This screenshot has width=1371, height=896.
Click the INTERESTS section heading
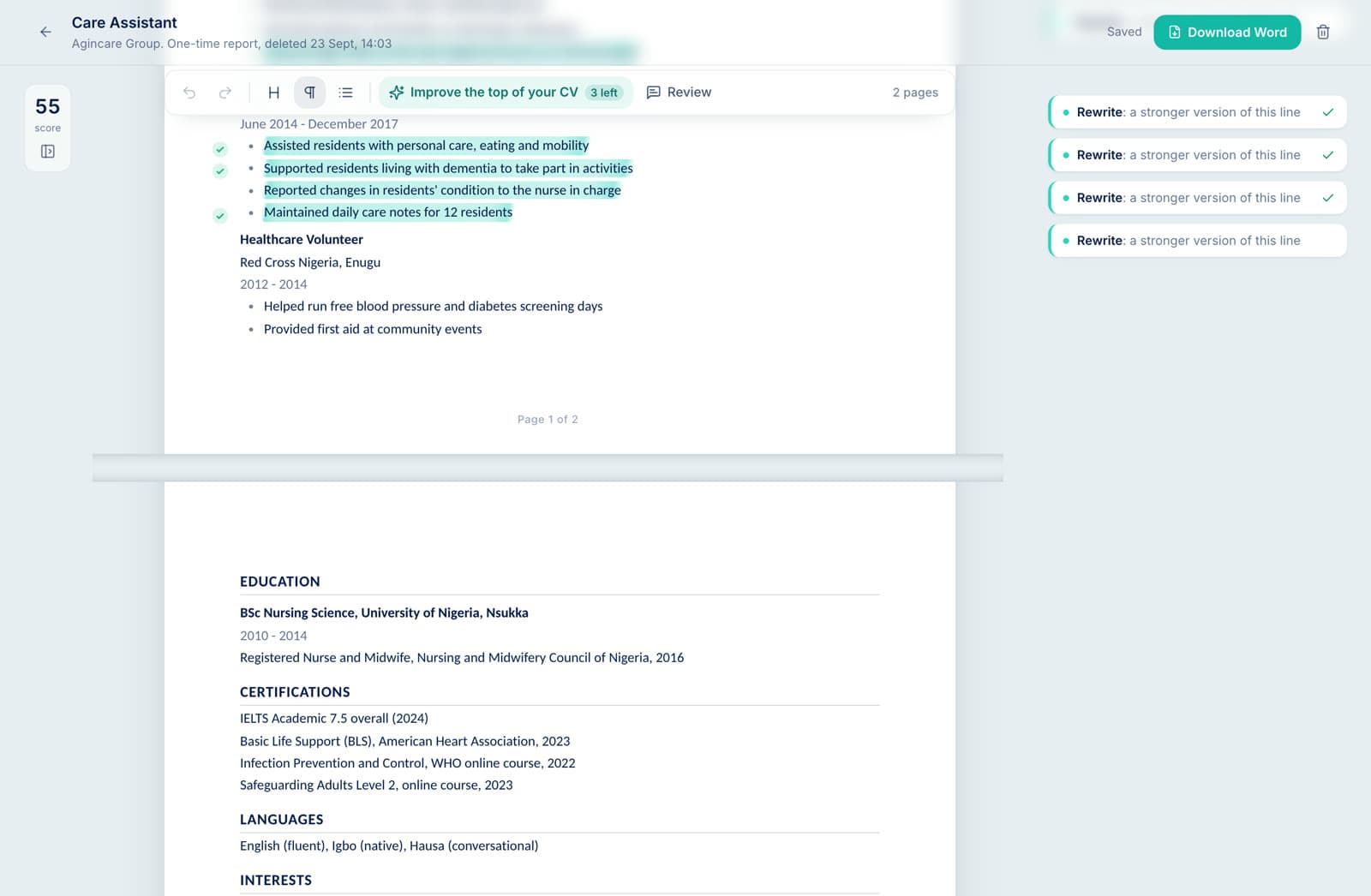click(276, 881)
